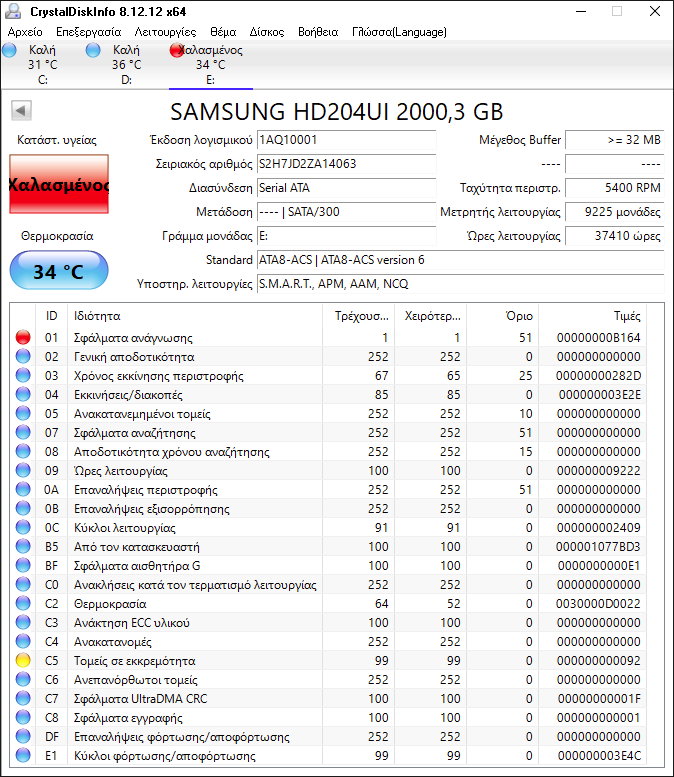Select the Από τον κατασκευαστή attribute row
The image size is (674, 777).
click(x=330, y=547)
